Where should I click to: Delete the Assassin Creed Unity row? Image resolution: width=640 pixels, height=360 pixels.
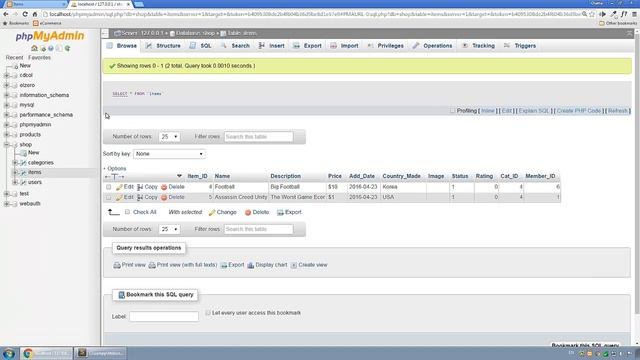(x=172, y=197)
